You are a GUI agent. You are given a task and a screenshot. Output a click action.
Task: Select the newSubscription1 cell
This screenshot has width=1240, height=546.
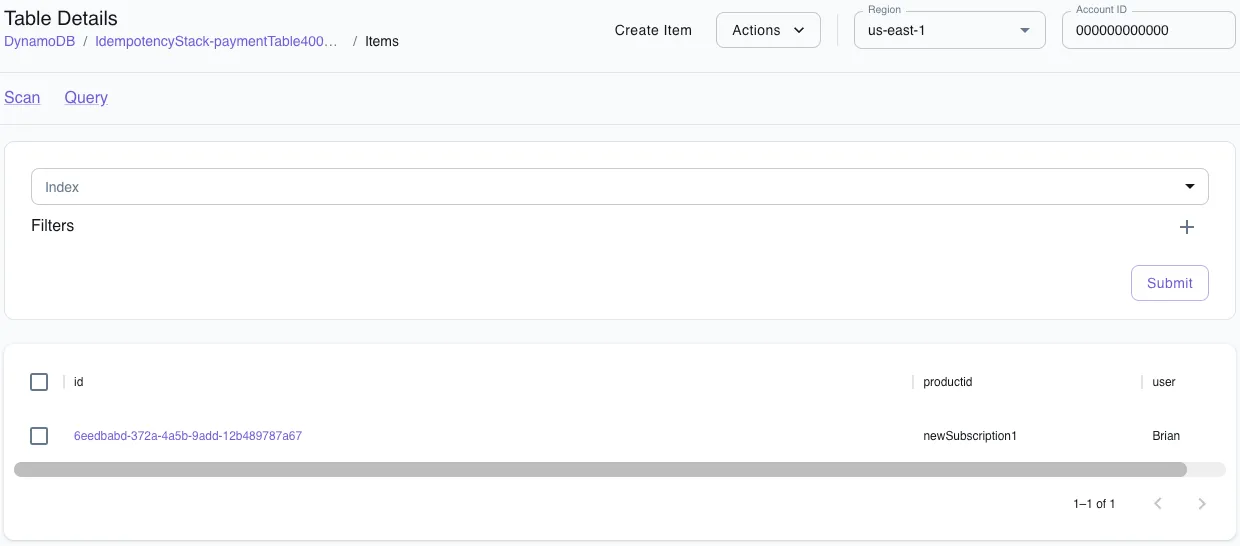click(x=969, y=436)
